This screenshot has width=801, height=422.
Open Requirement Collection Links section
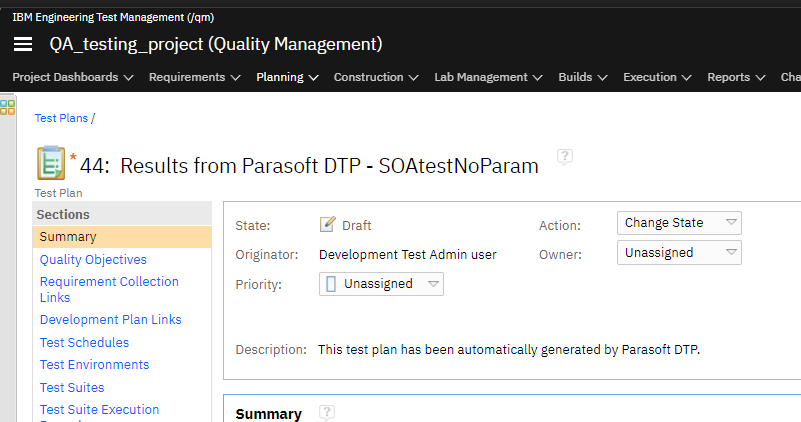[109, 289]
